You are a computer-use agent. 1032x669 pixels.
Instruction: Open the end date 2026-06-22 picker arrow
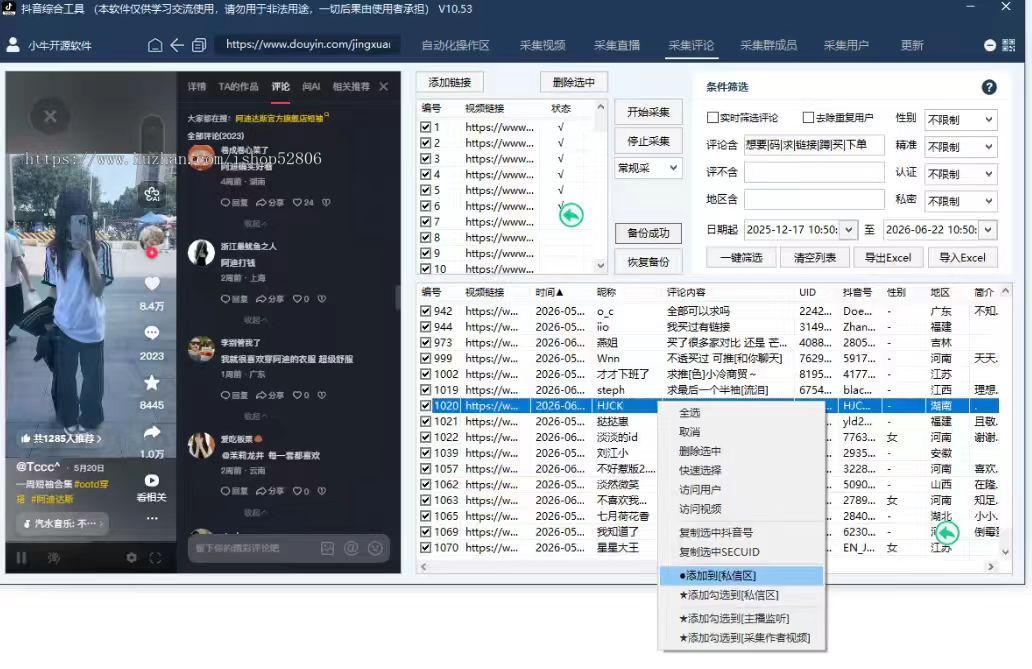point(989,230)
